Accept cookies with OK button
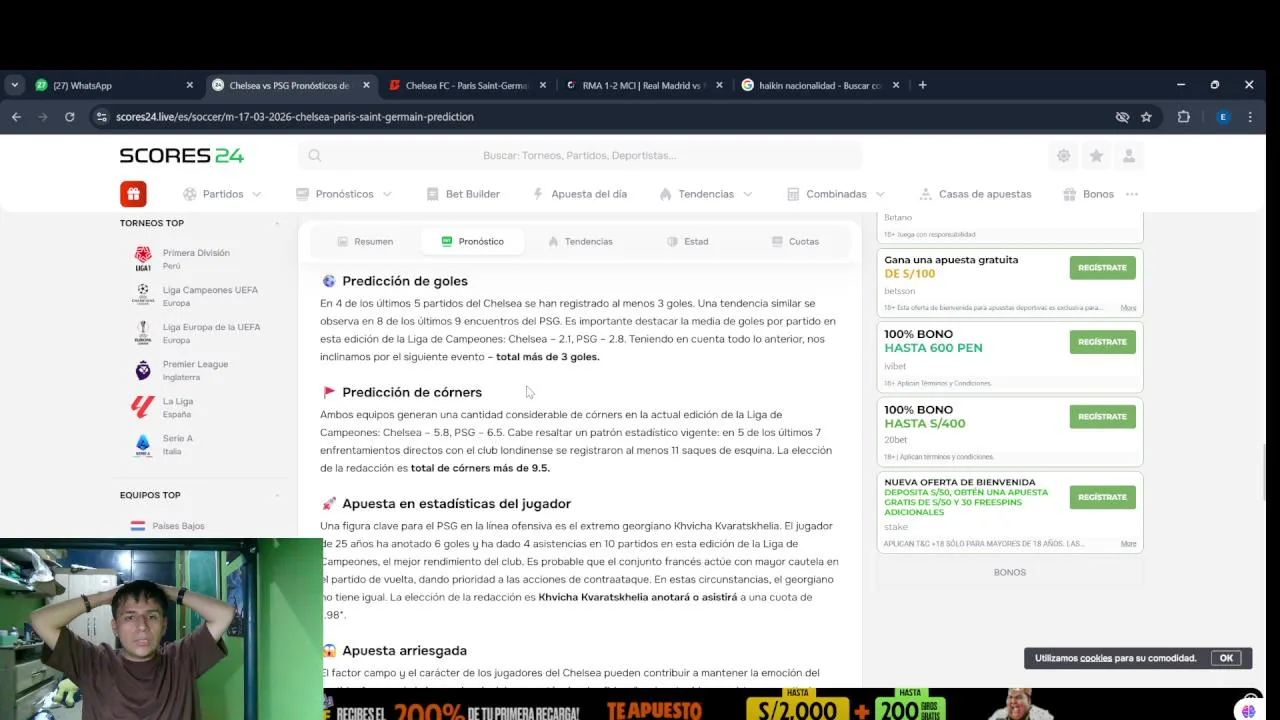This screenshot has height=720, width=1280. point(1226,658)
